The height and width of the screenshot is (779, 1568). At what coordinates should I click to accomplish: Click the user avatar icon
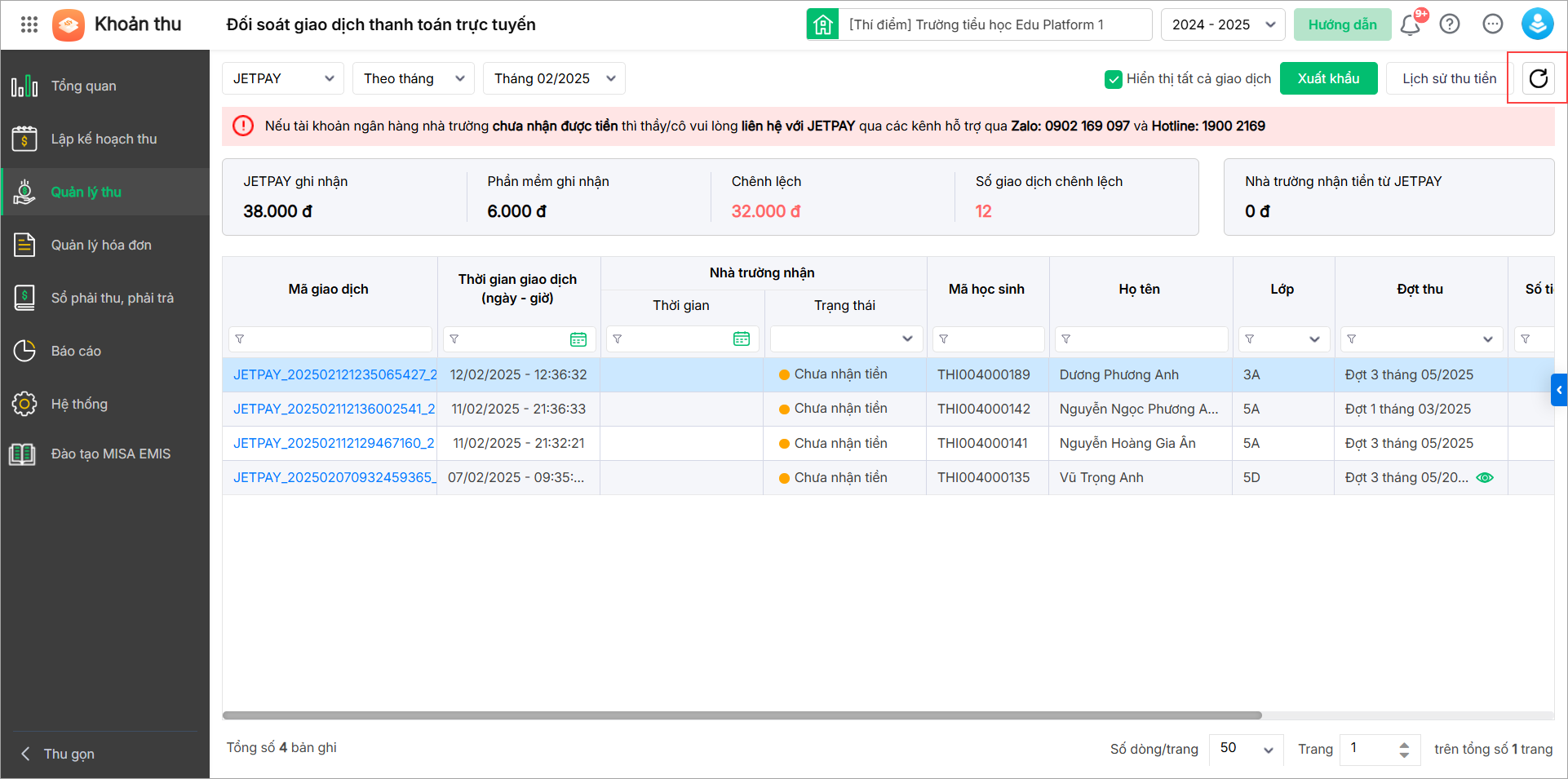(1536, 24)
